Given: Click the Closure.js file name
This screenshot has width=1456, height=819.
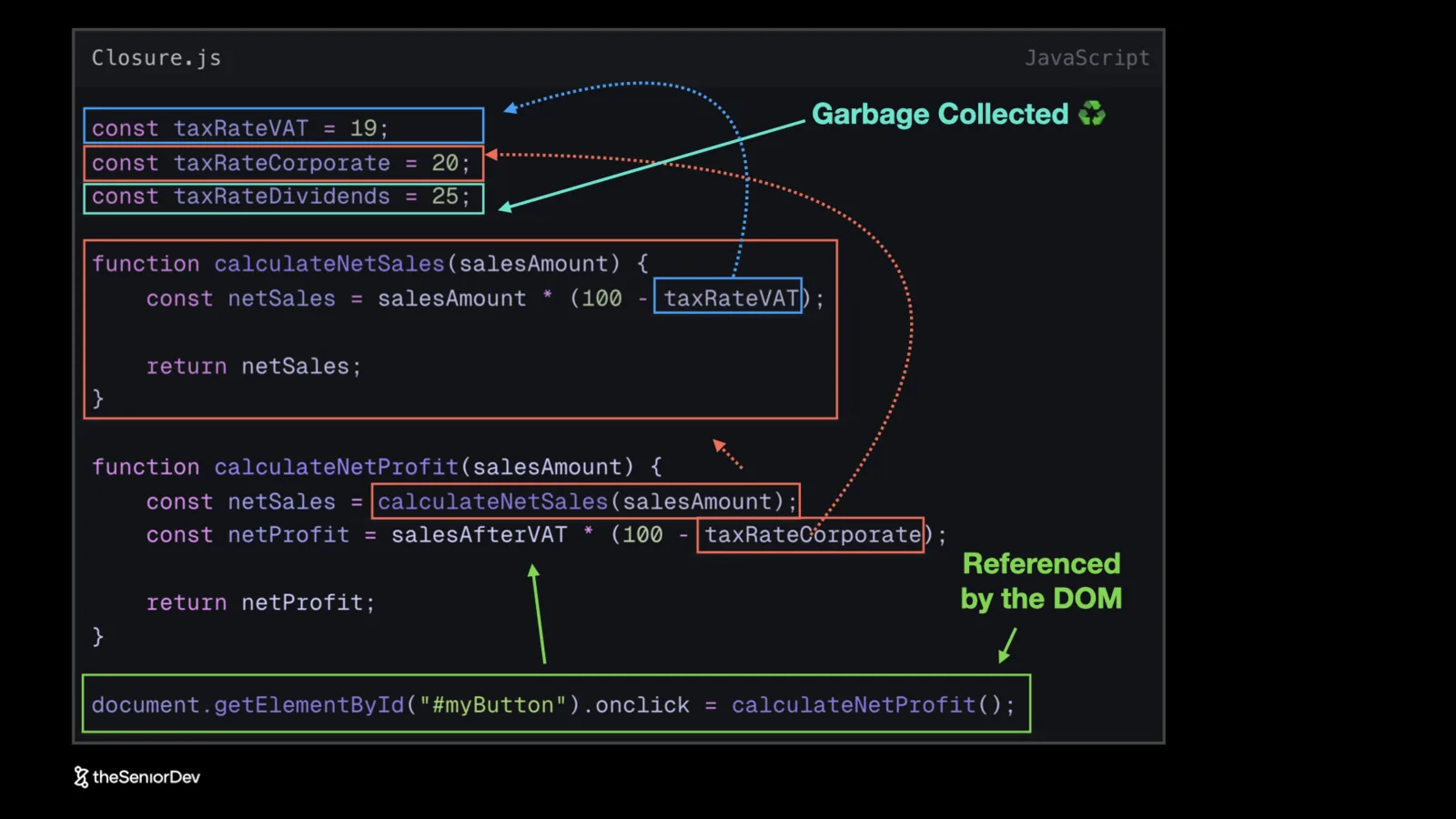Looking at the screenshot, I should coord(157,58).
